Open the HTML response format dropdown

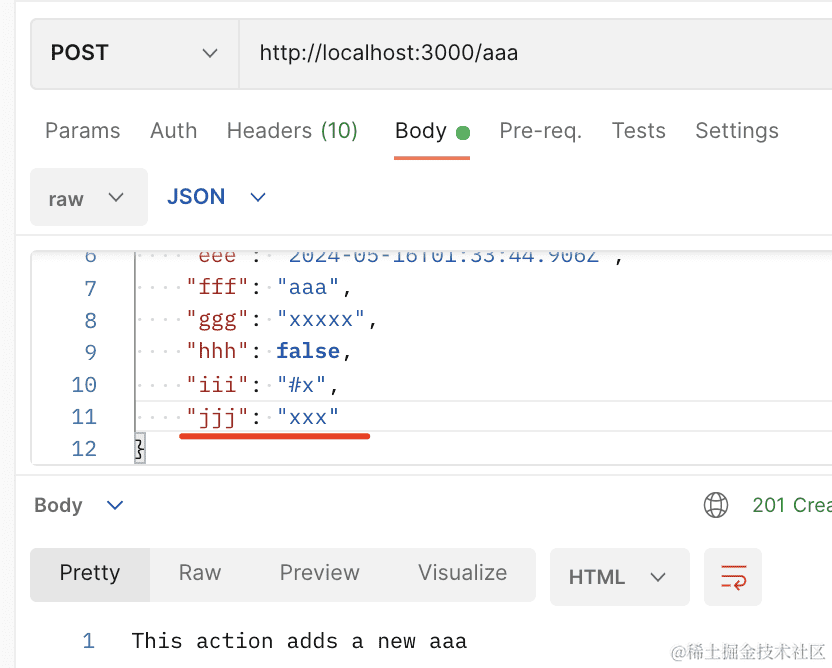(618, 577)
